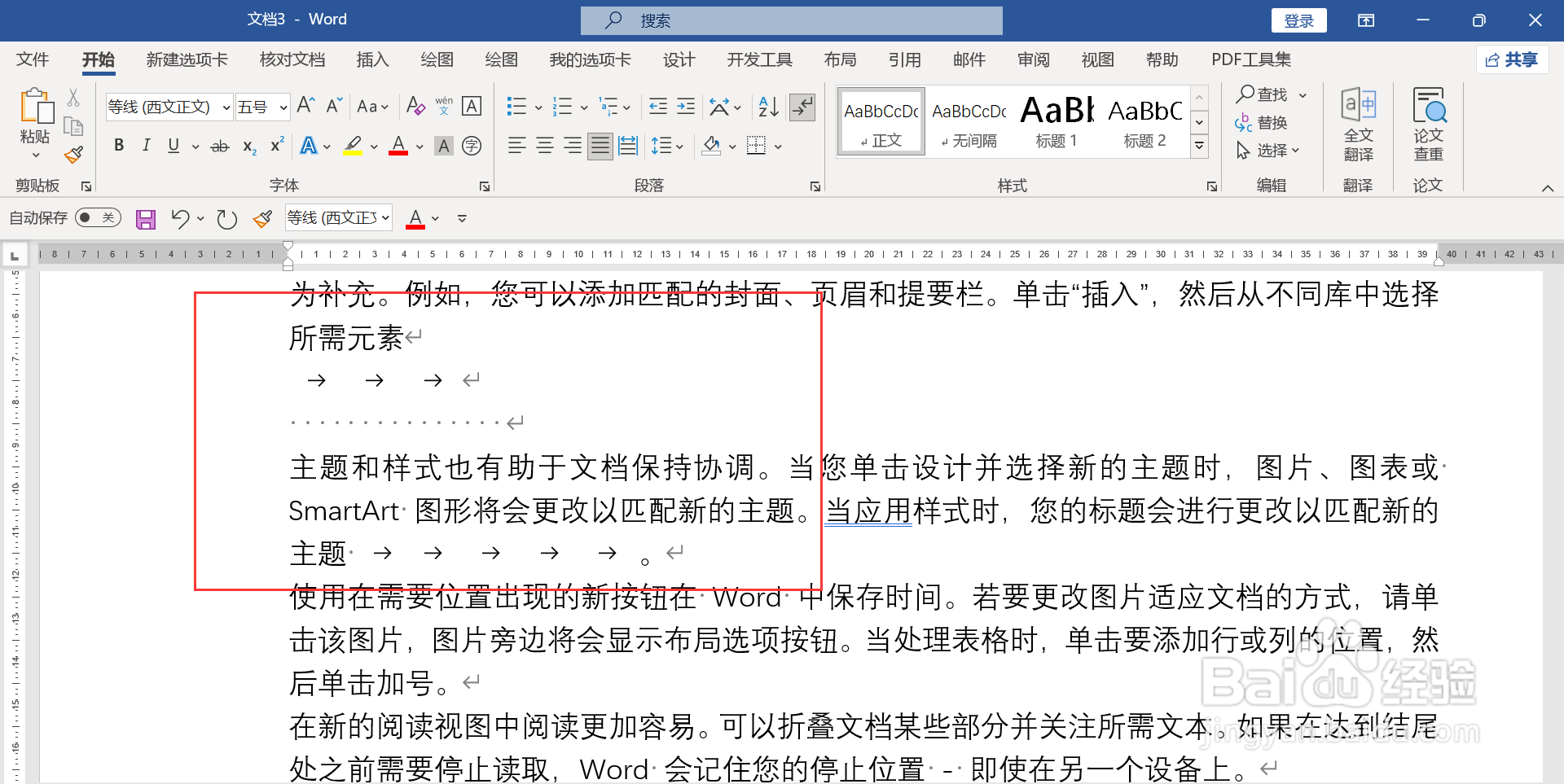
Task: Apply red font color in ribbon
Action: [398, 147]
